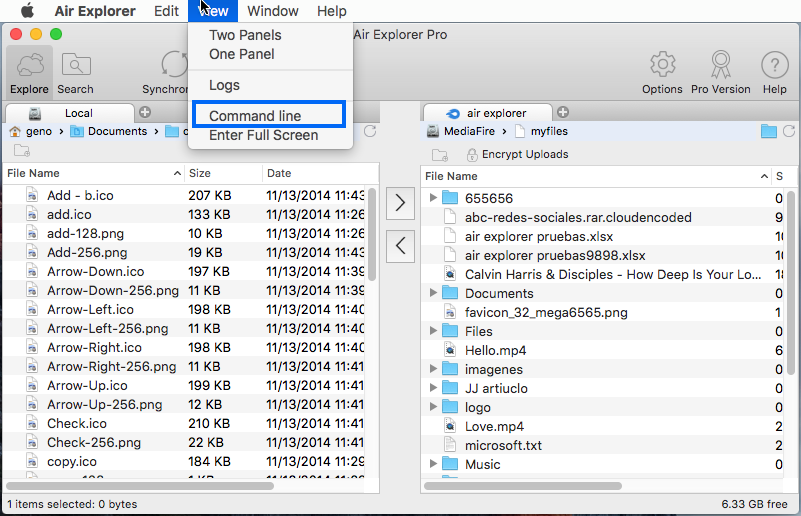This screenshot has height=516, width=801.
Task: Add a new tab beside Local
Action: [145, 112]
